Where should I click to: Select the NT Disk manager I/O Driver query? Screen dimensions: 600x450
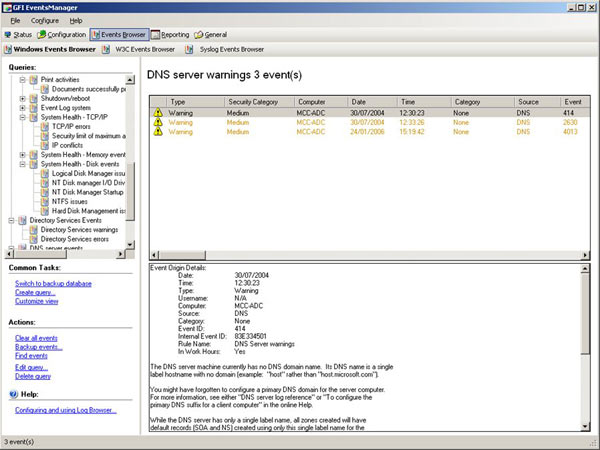(x=88, y=183)
